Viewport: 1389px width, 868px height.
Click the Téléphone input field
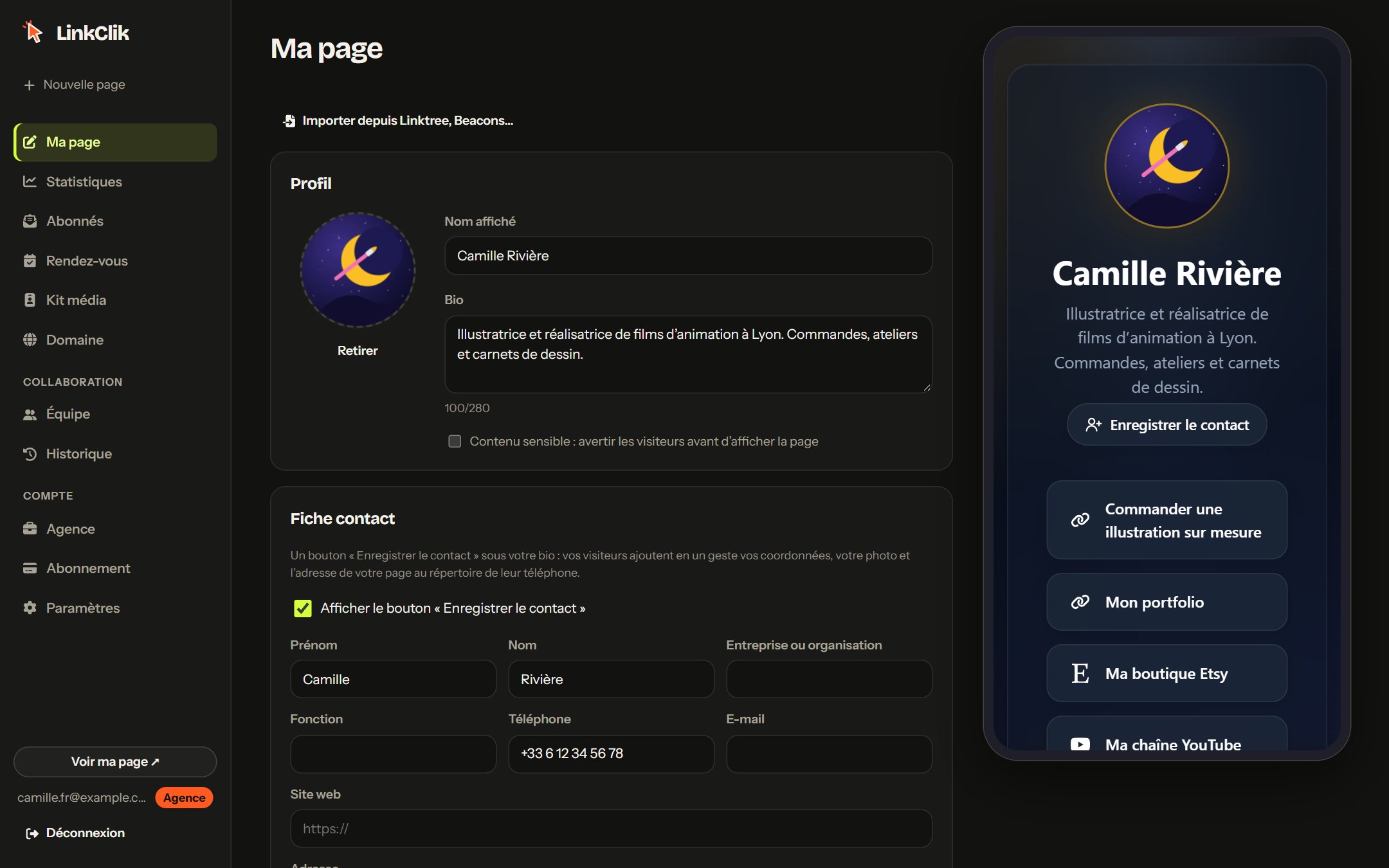(611, 754)
